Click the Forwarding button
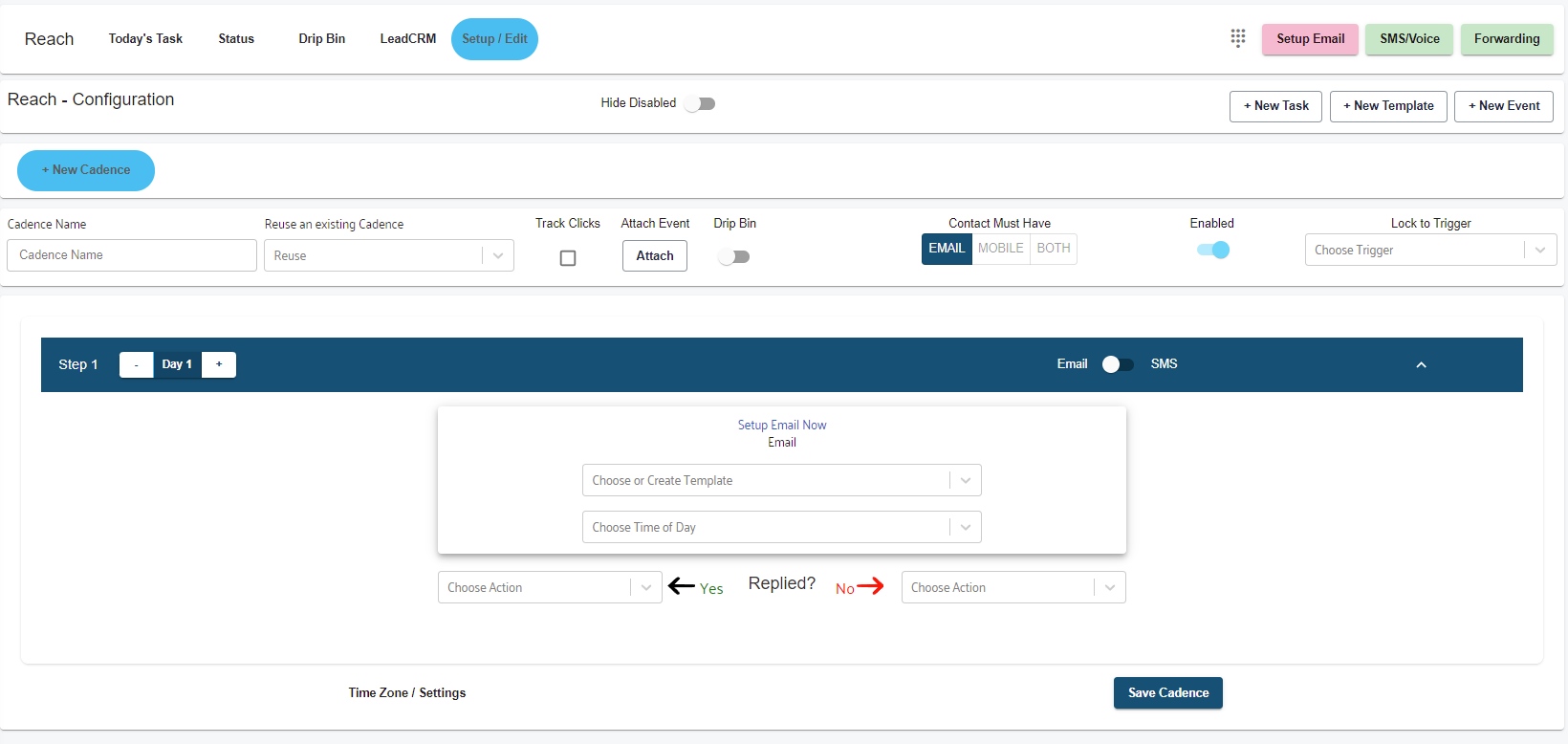Screen dimensions: 1568x744 point(1507,39)
